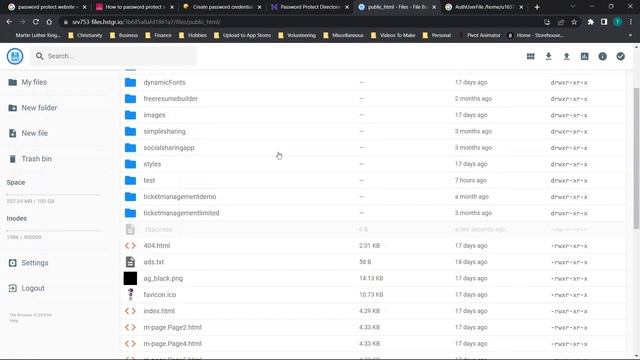This screenshot has width=640, height=360.
Task: Click the select-multiple checkmark icon
Action: (x=620, y=56)
